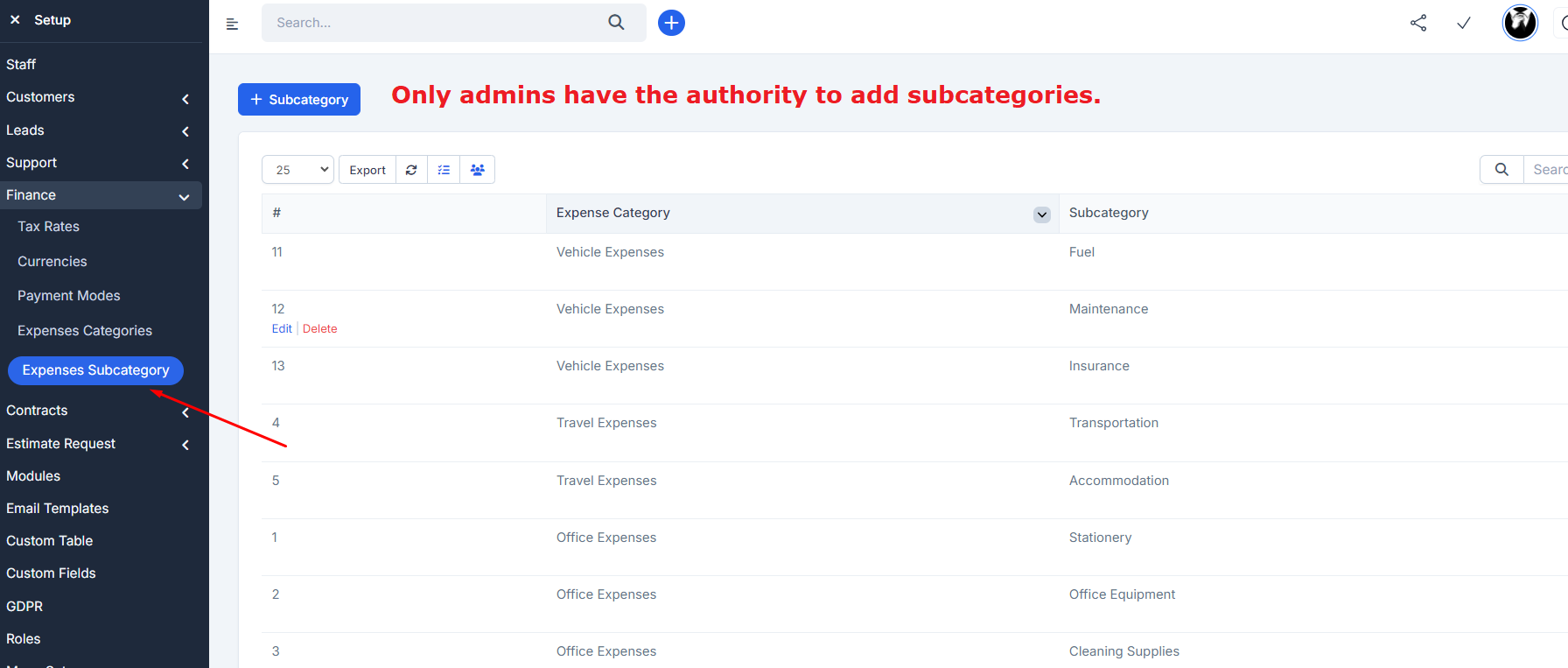Click the group users icon in the table toolbar

tap(477, 170)
